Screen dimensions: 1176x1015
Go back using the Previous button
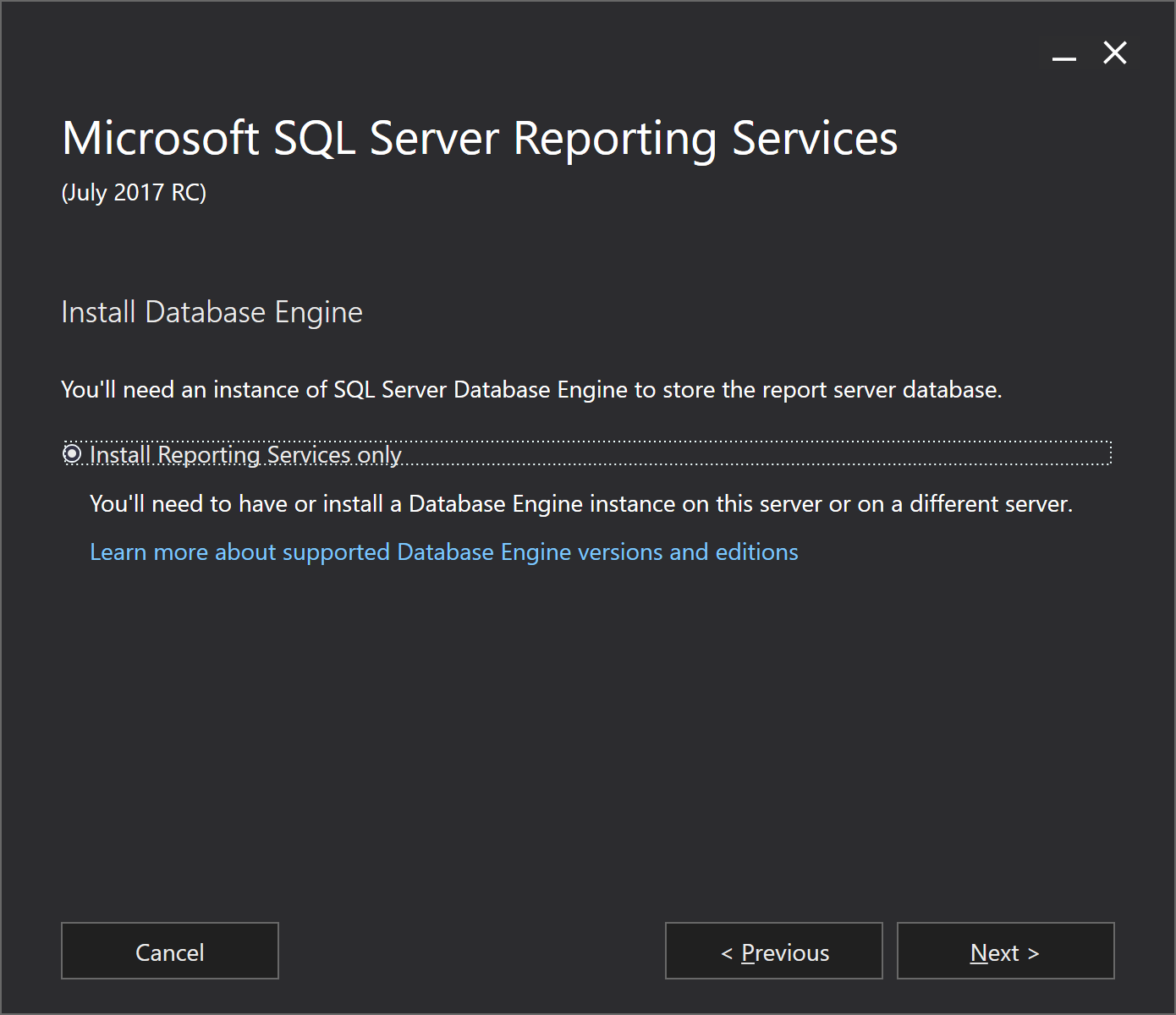point(773,952)
